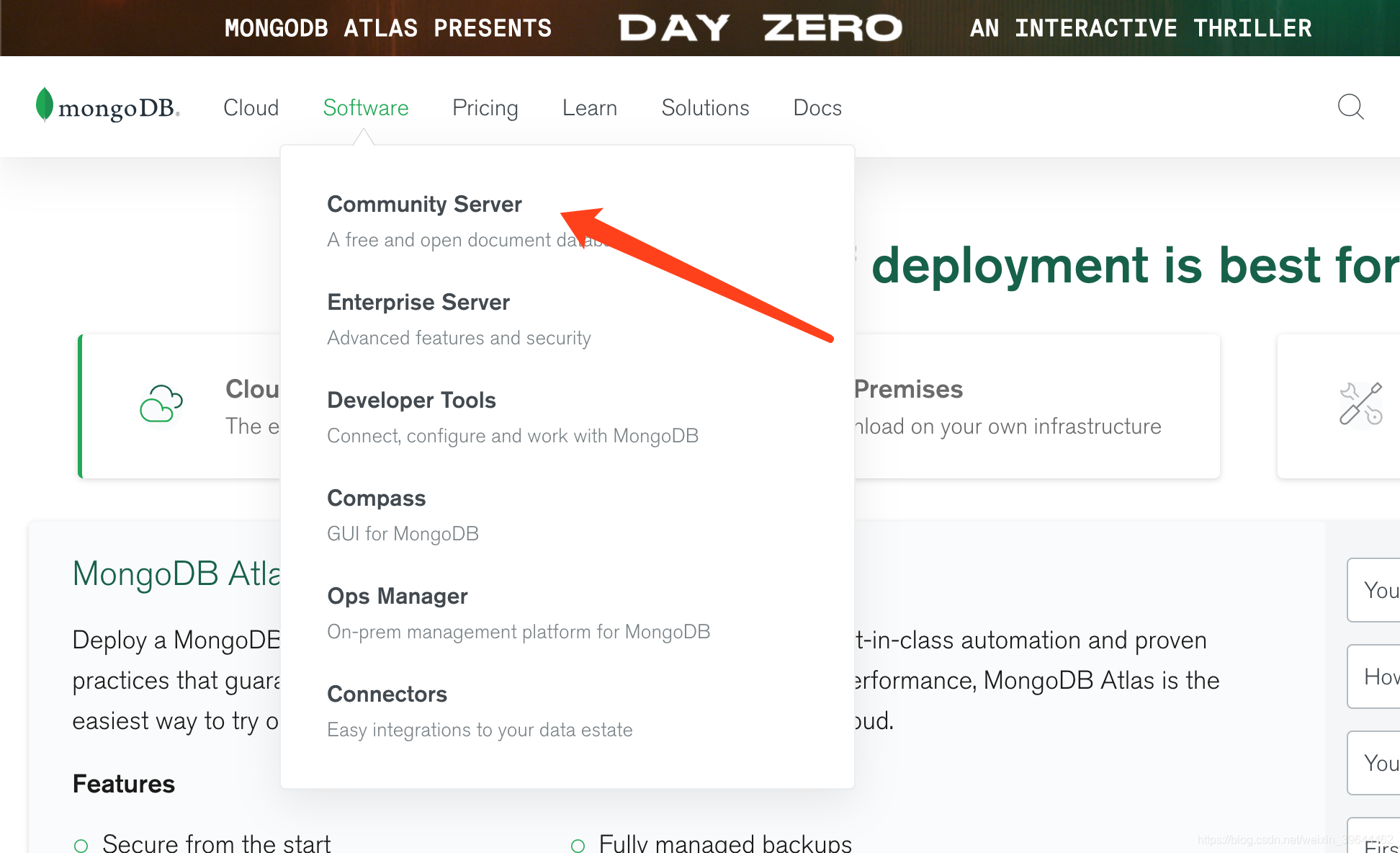
Task: Open Ops Manager entry
Action: click(397, 597)
